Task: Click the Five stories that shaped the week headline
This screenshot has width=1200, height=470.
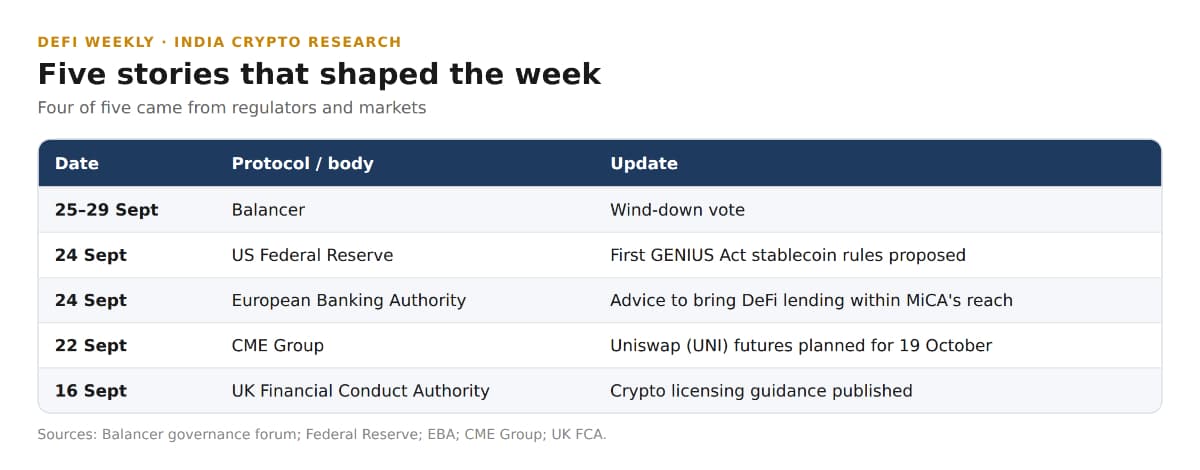Action: tap(319, 74)
